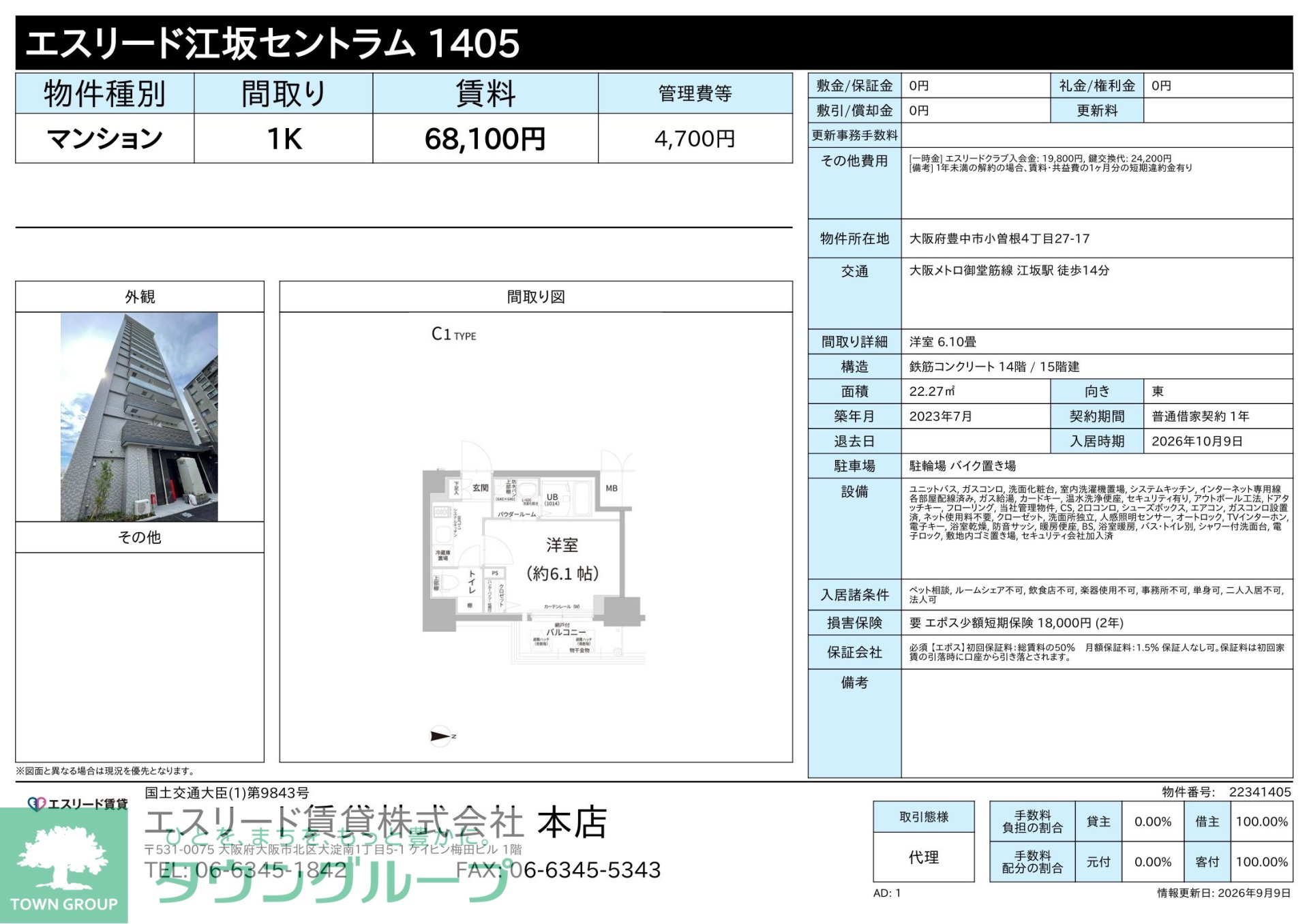Select the move-in date 2026年10月9日
The width and height of the screenshot is (1309, 924).
coord(1197,441)
